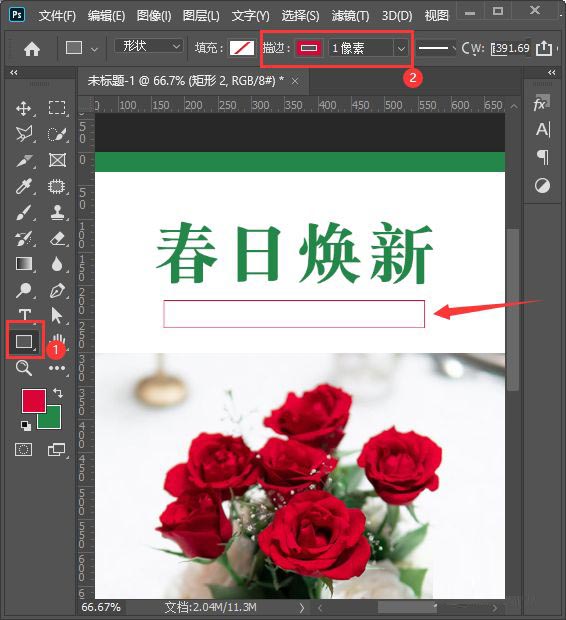Viewport: 566px width, 620px height.
Task: Click the W width value field
Action: pyautogui.click(x=512, y=48)
